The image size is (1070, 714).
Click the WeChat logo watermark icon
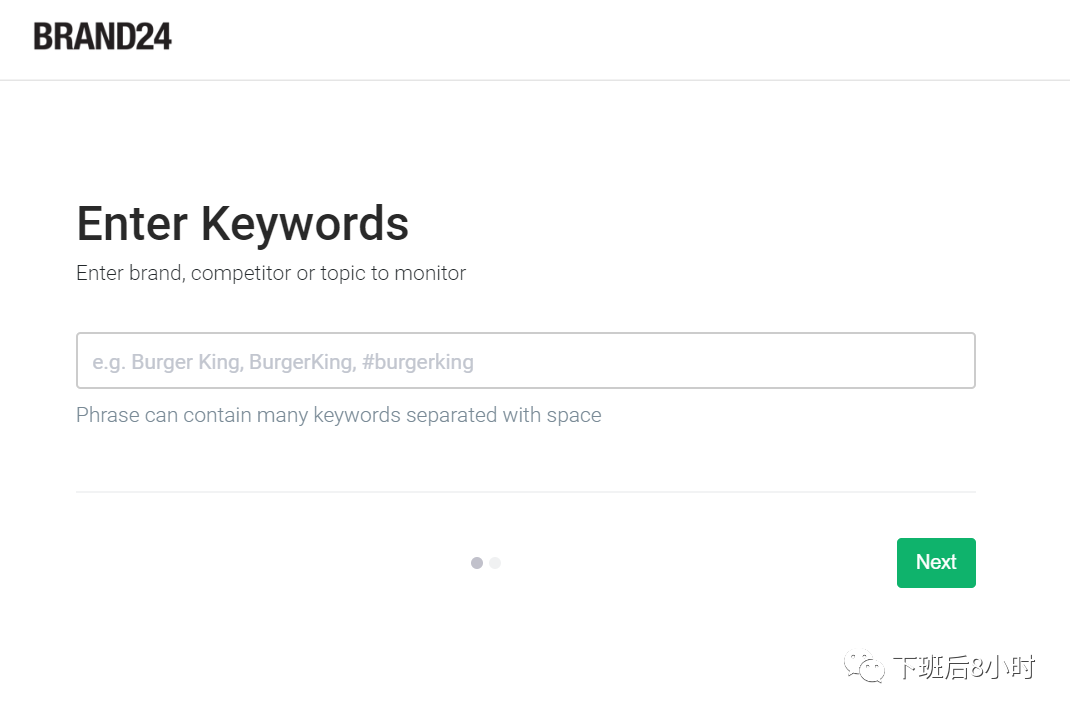pos(864,666)
